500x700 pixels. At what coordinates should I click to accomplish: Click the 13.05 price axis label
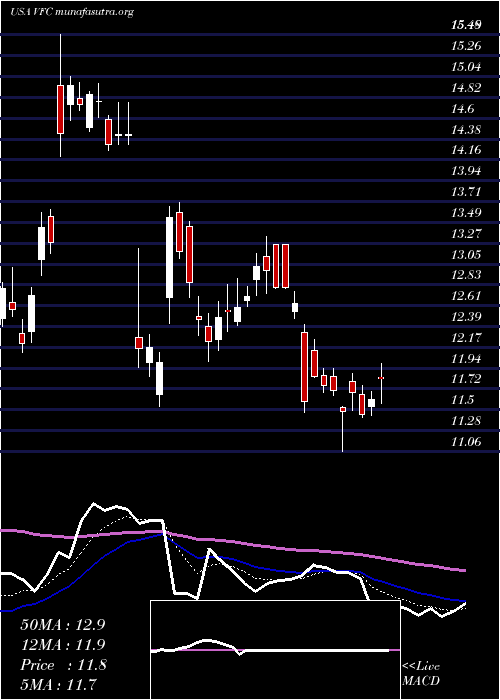(466, 254)
